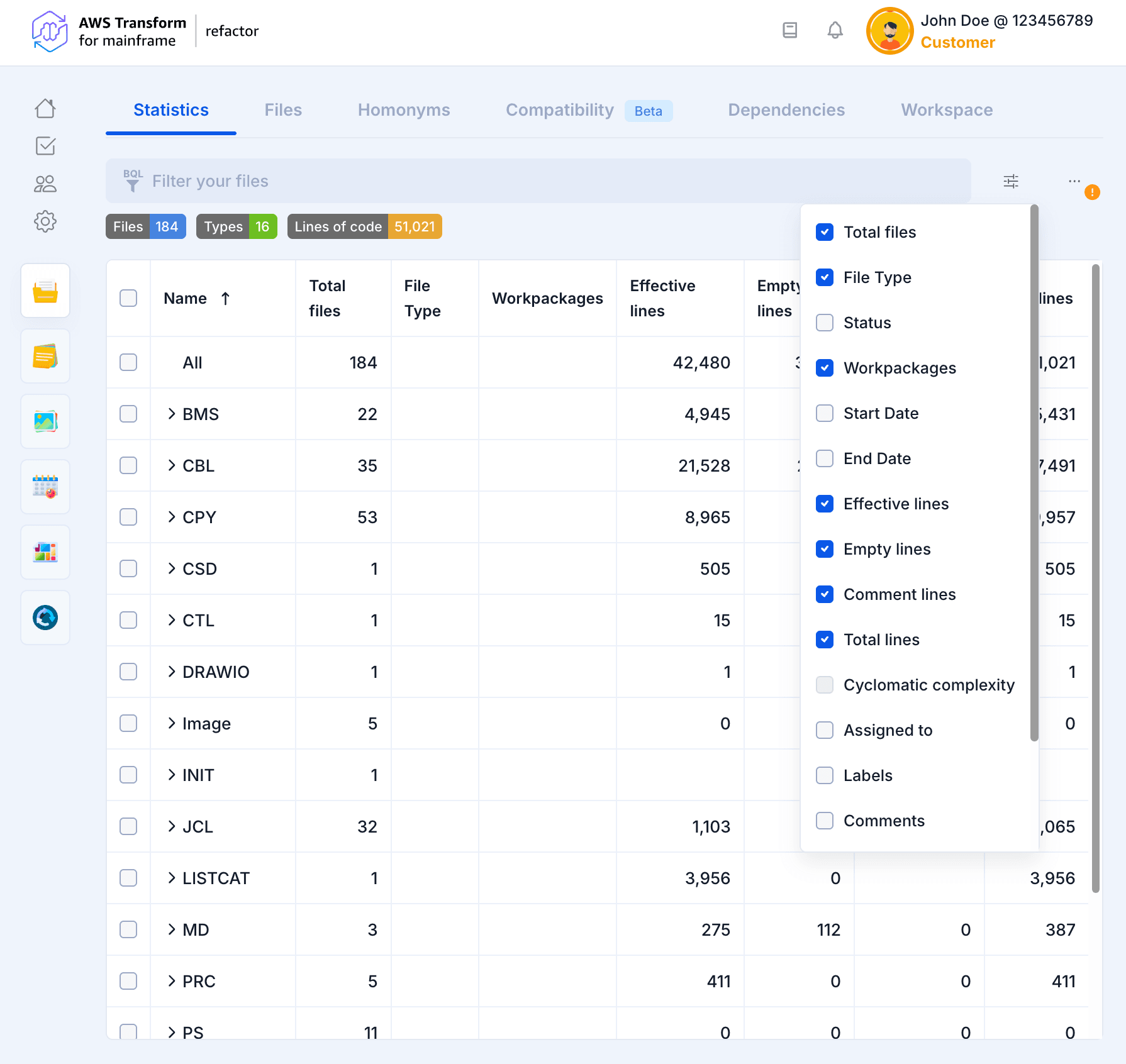
Task: Click the Filter your files field
Action: click(538, 181)
